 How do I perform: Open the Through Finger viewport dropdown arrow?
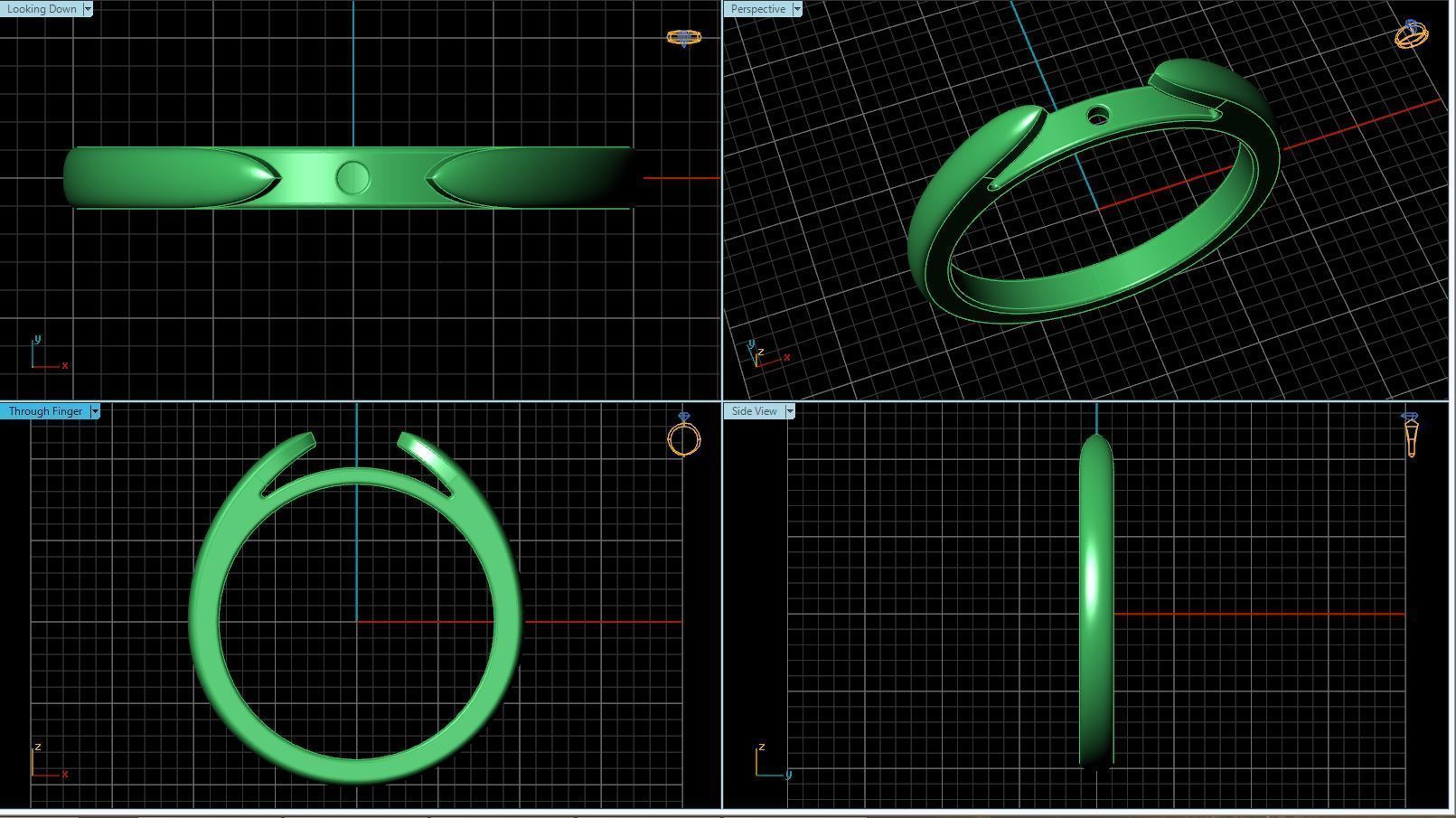point(95,411)
